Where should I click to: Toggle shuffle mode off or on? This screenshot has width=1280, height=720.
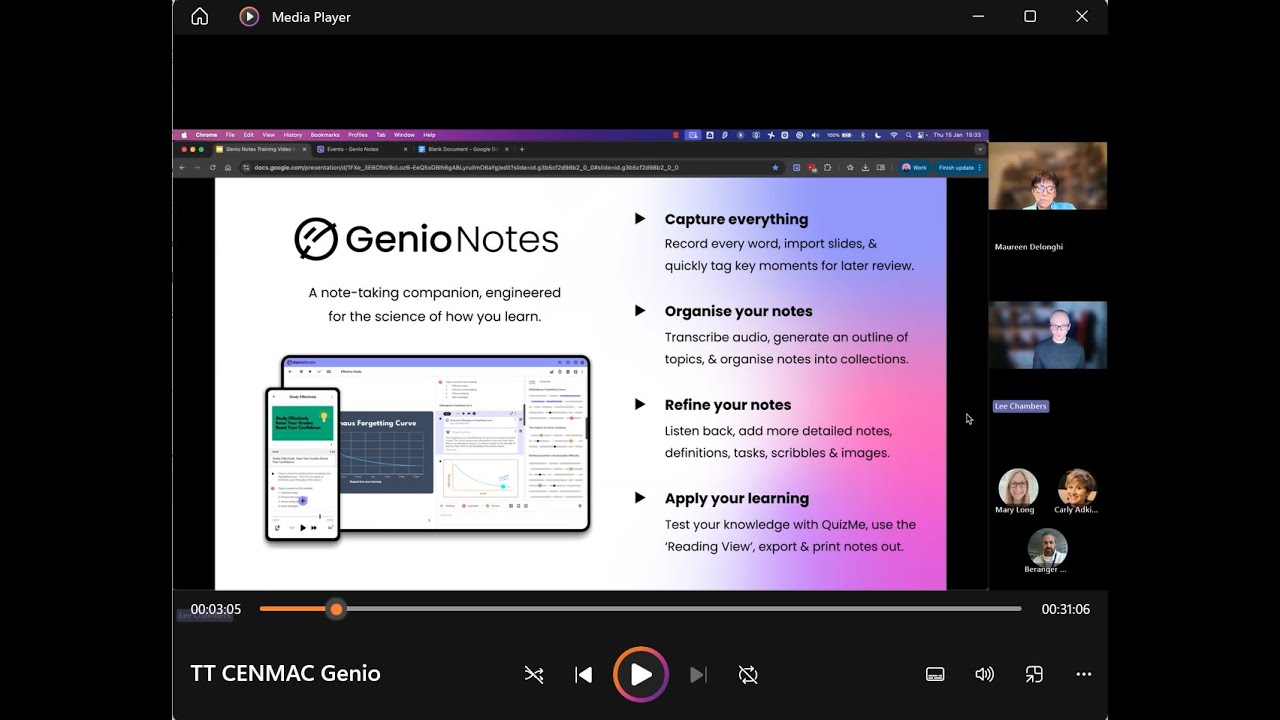534,675
